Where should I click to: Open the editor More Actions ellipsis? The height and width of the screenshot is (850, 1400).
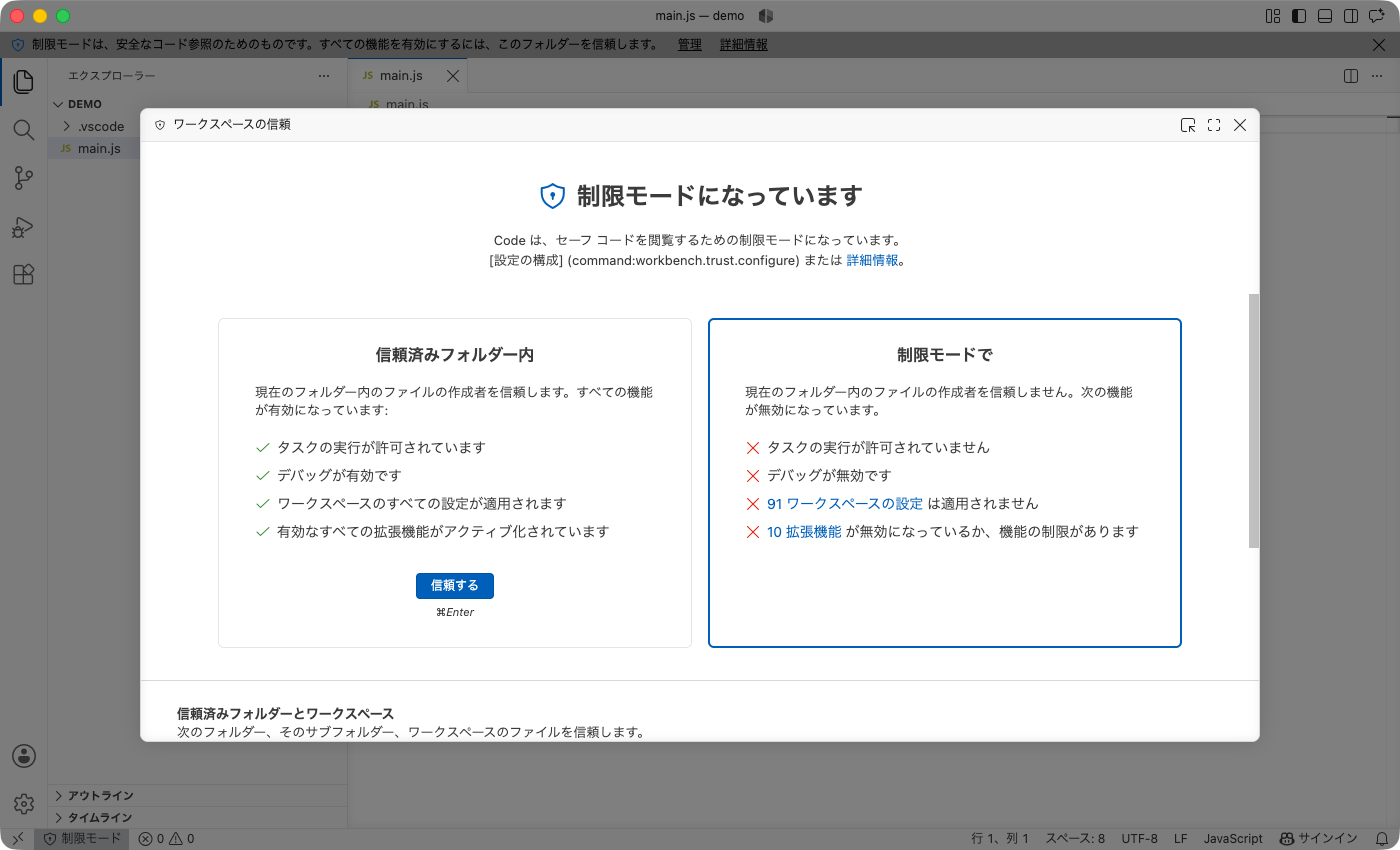point(1379,76)
